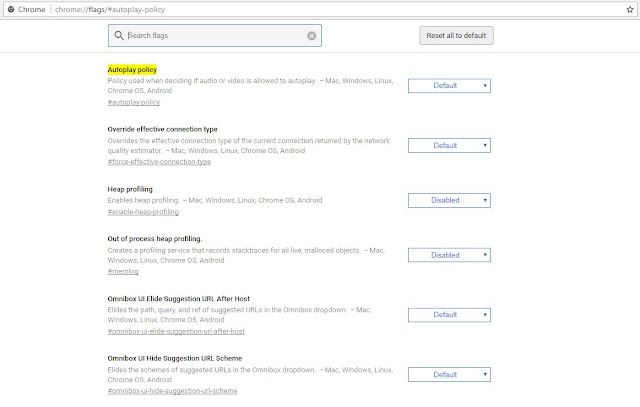The height and width of the screenshot is (407, 640).
Task: Follow the #omnibox-ui-elide-suggestion-url-after-host link
Action: click(x=176, y=331)
